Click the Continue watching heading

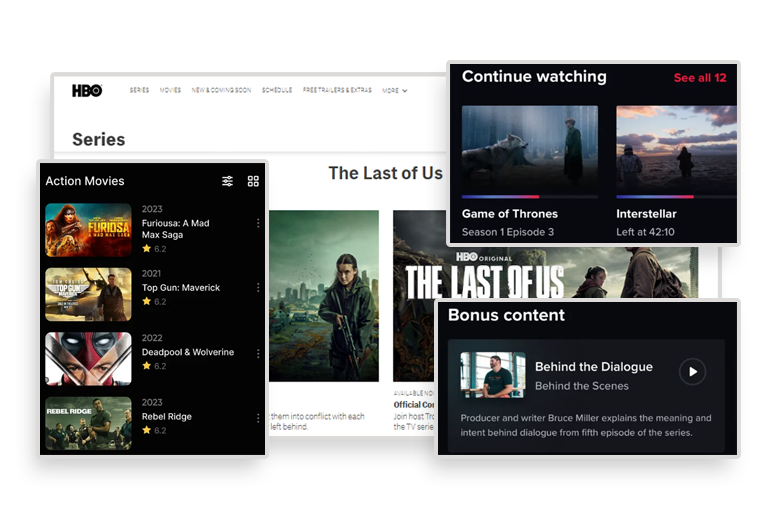click(534, 76)
